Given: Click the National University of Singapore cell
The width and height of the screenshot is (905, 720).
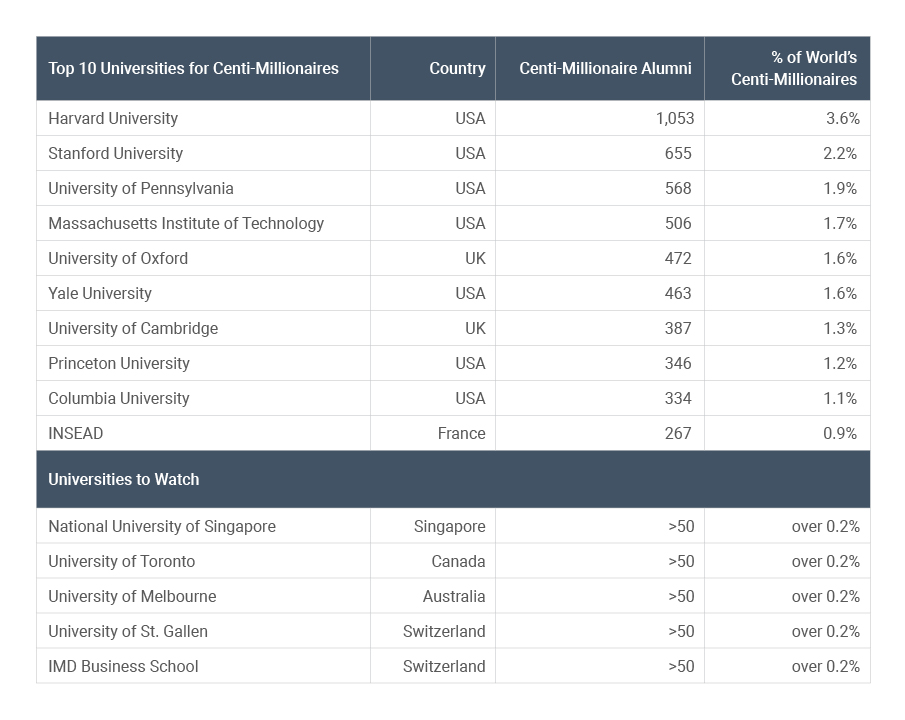Looking at the screenshot, I should tap(162, 526).
